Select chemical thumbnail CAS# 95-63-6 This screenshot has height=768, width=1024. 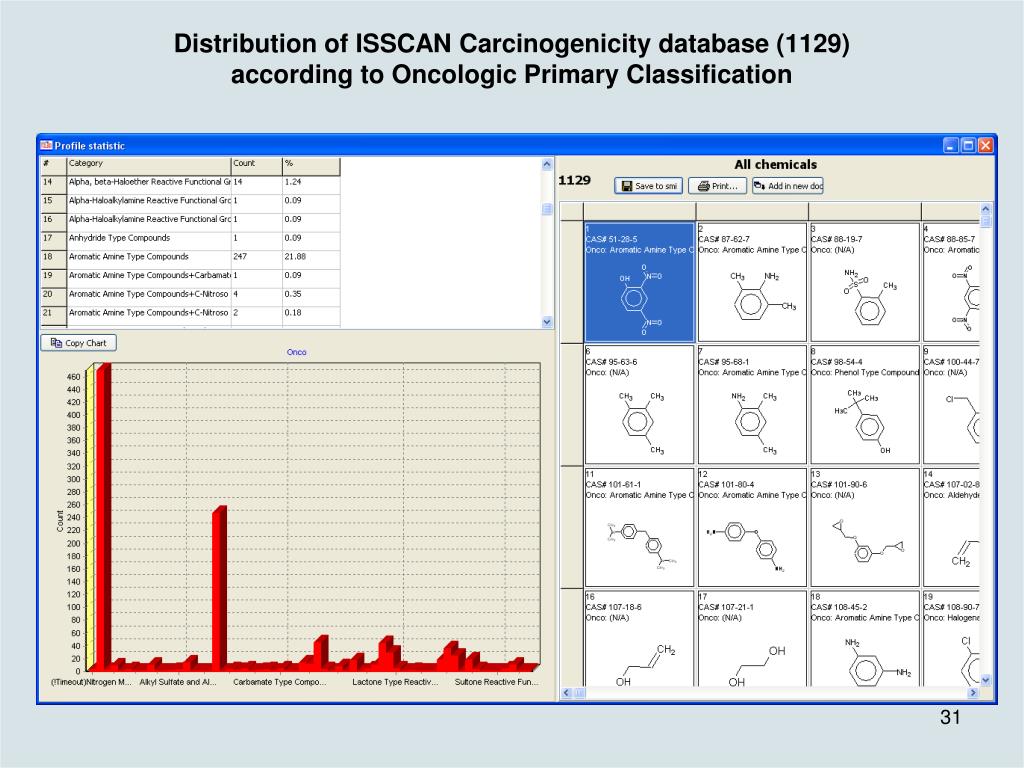pyautogui.click(x=639, y=405)
